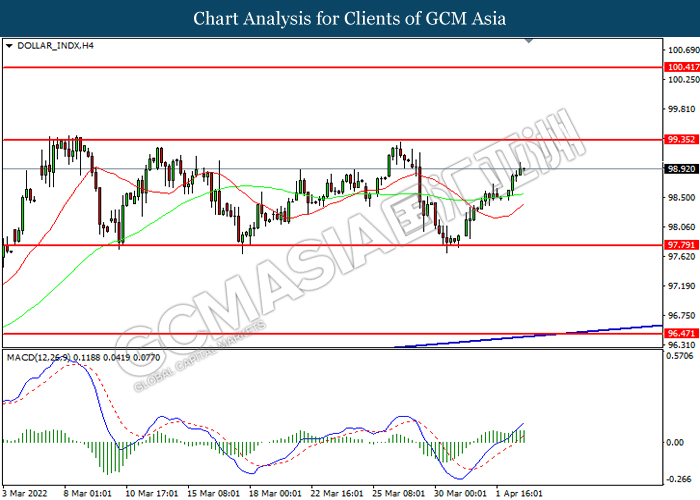The image size is (700, 500).
Task: Select the 8 Mar 01:01 time label
Action: click(88, 493)
